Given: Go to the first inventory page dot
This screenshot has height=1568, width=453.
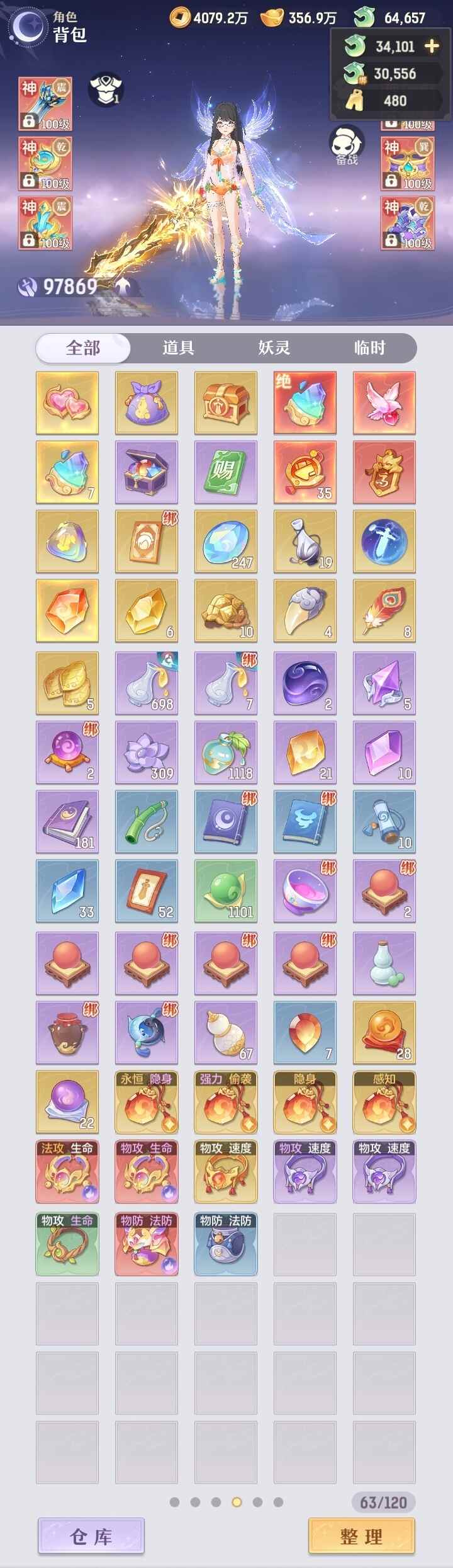Looking at the screenshot, I should pos(175,1502).
